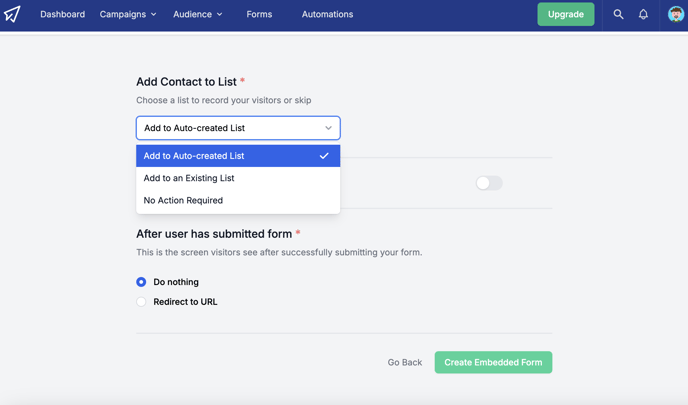Open the Forms nav item
688x405 pixels.
259,14
